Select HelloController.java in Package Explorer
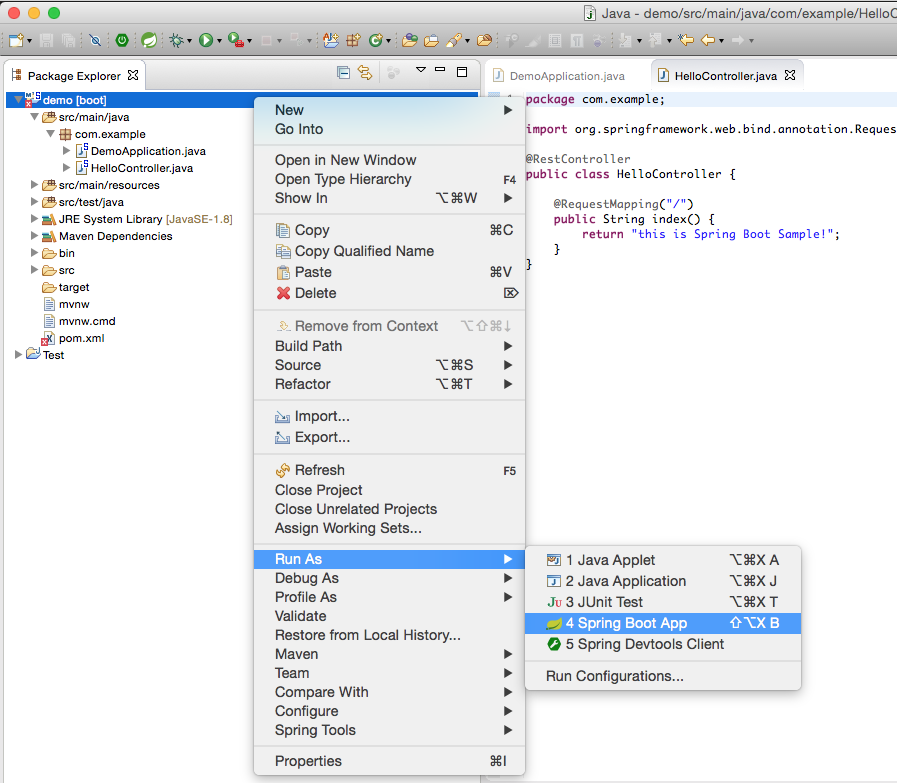Viewport: 897px width, 783px height. tap(141, 168)
